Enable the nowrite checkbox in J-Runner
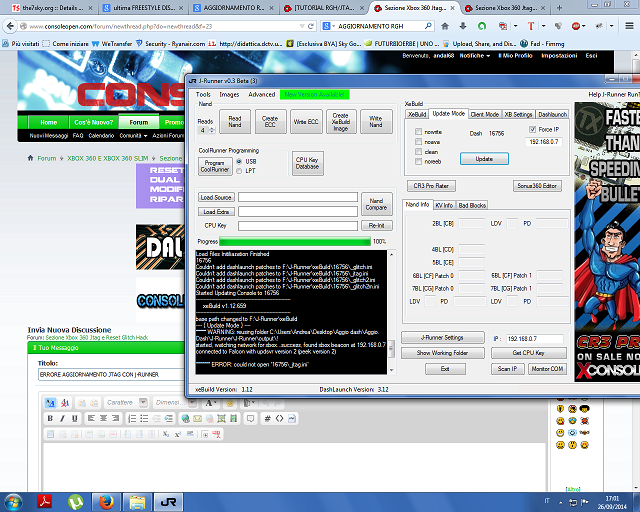The height and width of the screenshot is (512, 640). click(418, 131)
